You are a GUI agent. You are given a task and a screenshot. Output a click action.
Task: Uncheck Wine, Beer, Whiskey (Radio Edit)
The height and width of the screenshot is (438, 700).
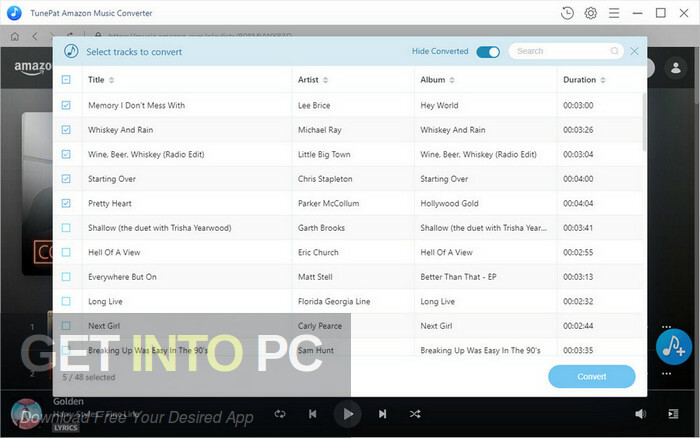point(66,154)
